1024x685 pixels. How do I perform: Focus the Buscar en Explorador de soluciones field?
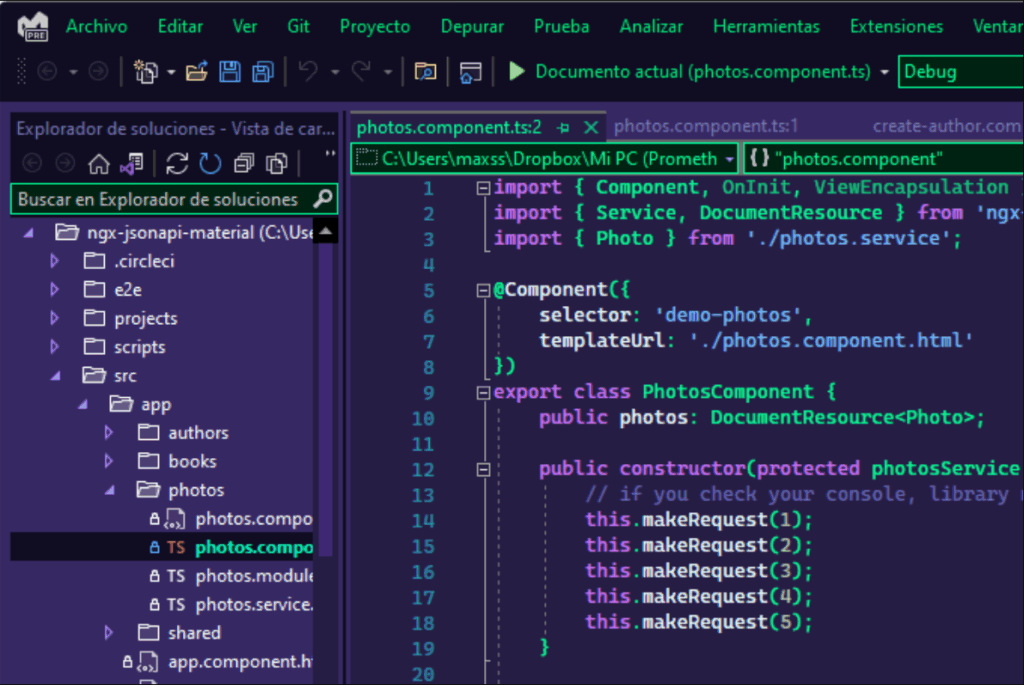(174, 199)
